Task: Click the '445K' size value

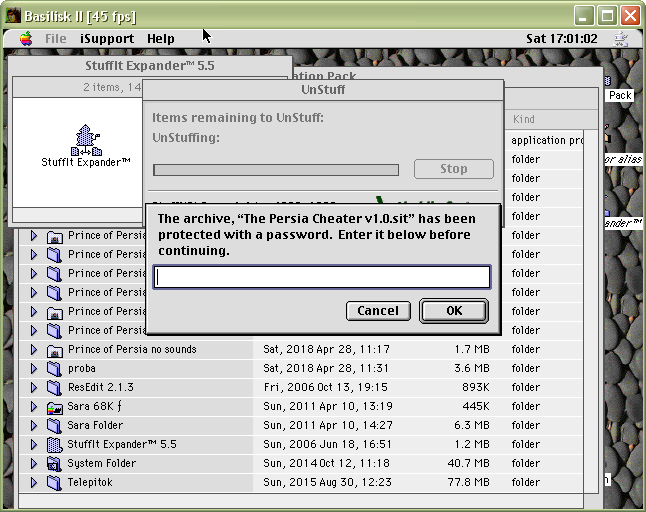Action: coord(475,406)
